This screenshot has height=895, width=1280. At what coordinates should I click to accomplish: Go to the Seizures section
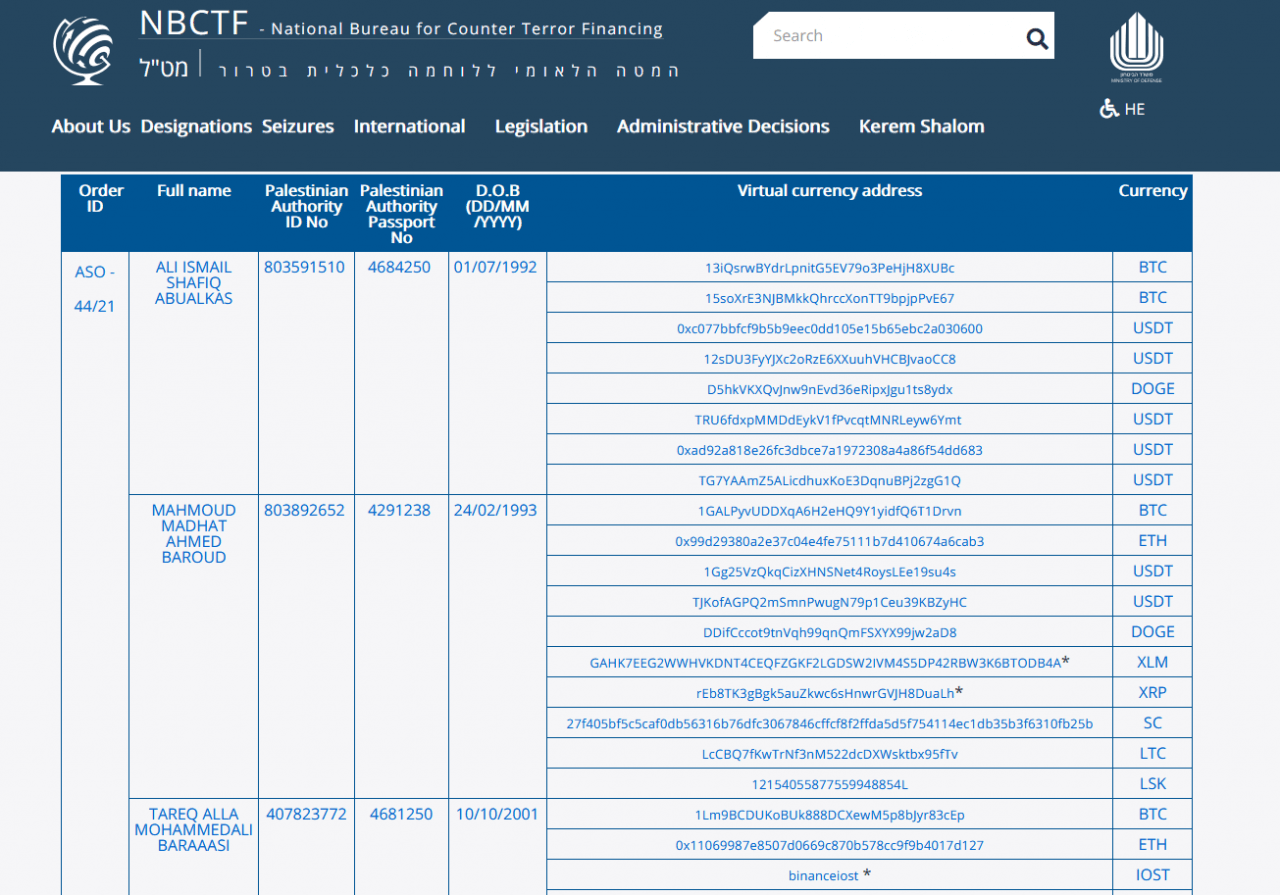298,126
